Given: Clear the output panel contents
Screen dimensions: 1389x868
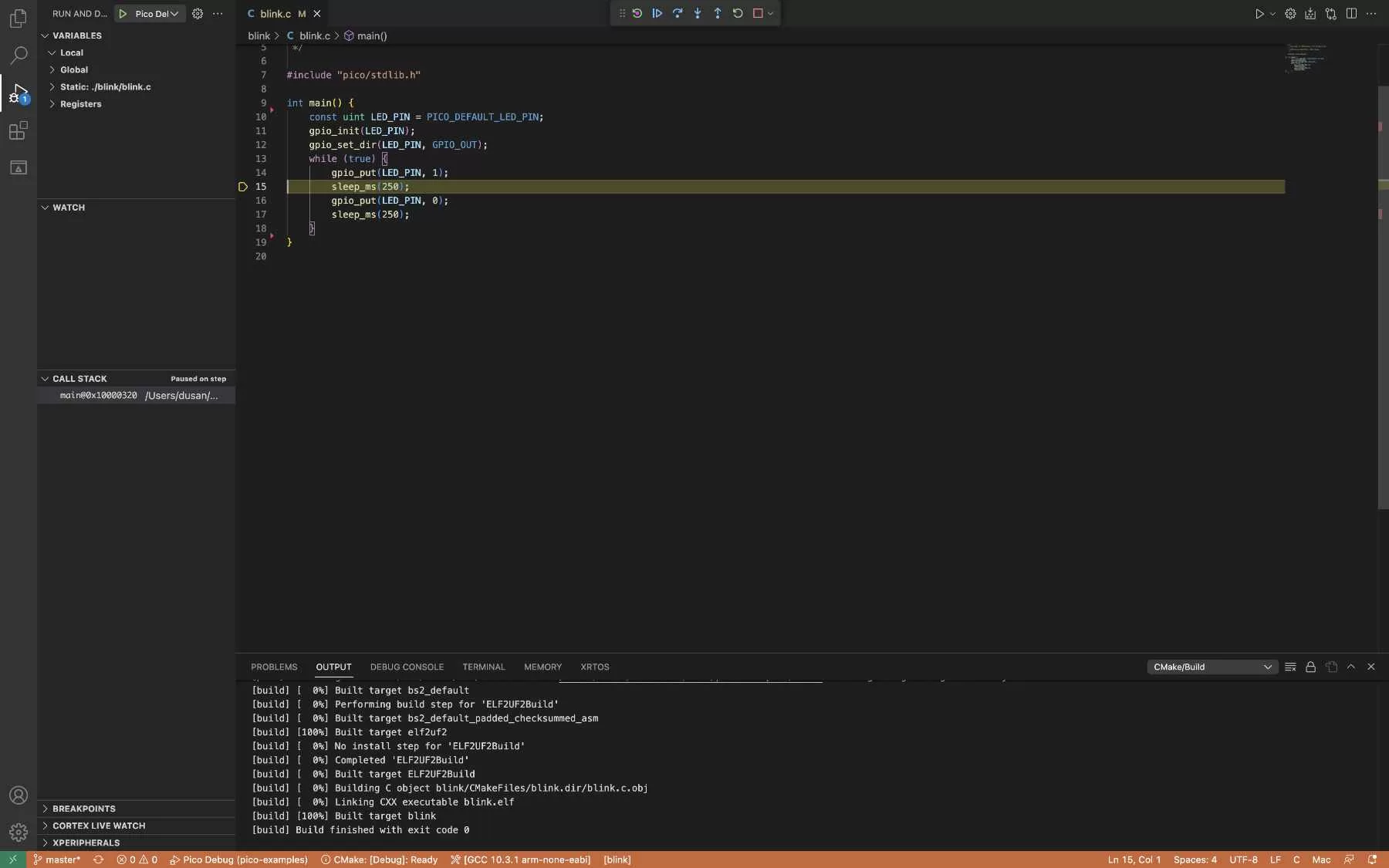Looking at the screenshot, I should pos(1290,667).
